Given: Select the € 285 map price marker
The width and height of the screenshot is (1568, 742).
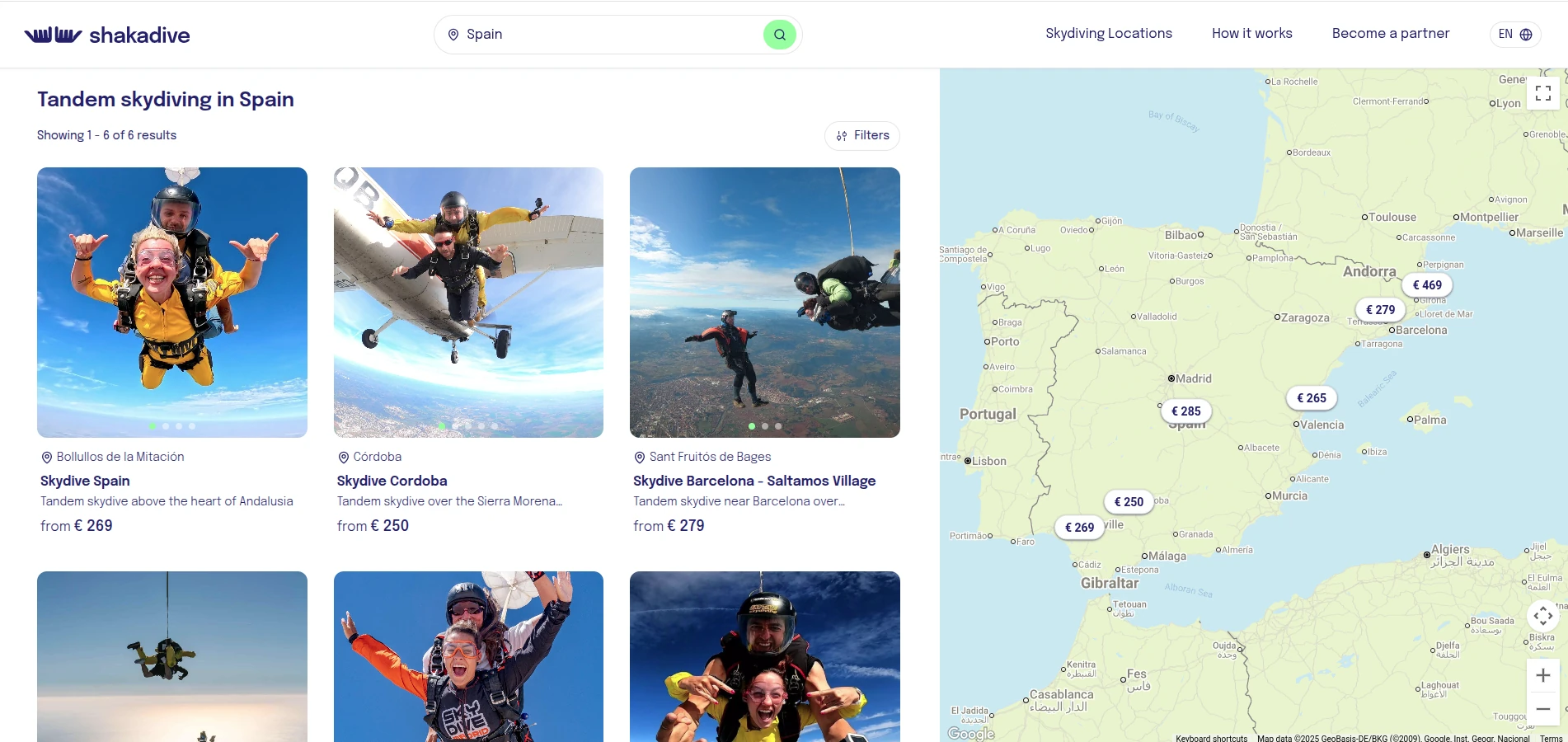Looking at the screenshot, I should click(x=1185, y=411).
